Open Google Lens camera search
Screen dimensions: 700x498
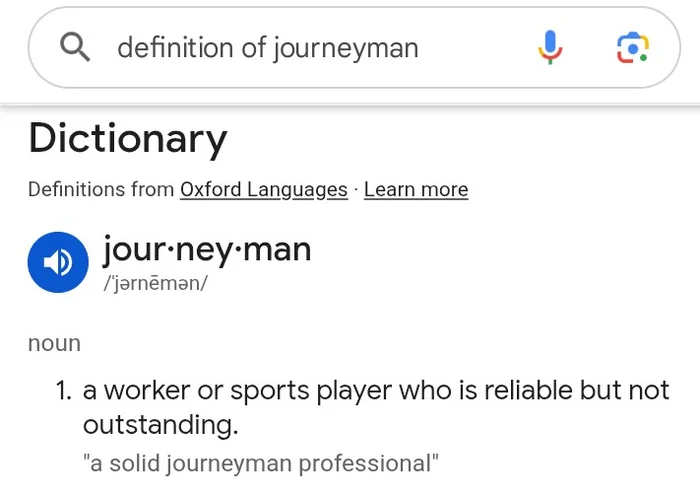pos(632,47)
